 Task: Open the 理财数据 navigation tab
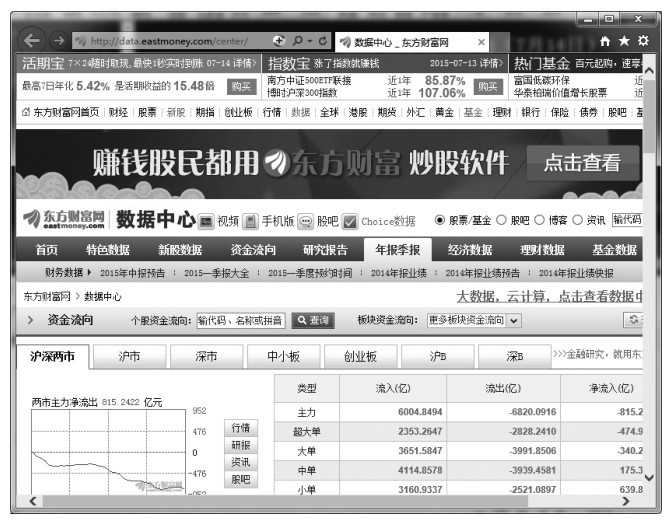542,249
